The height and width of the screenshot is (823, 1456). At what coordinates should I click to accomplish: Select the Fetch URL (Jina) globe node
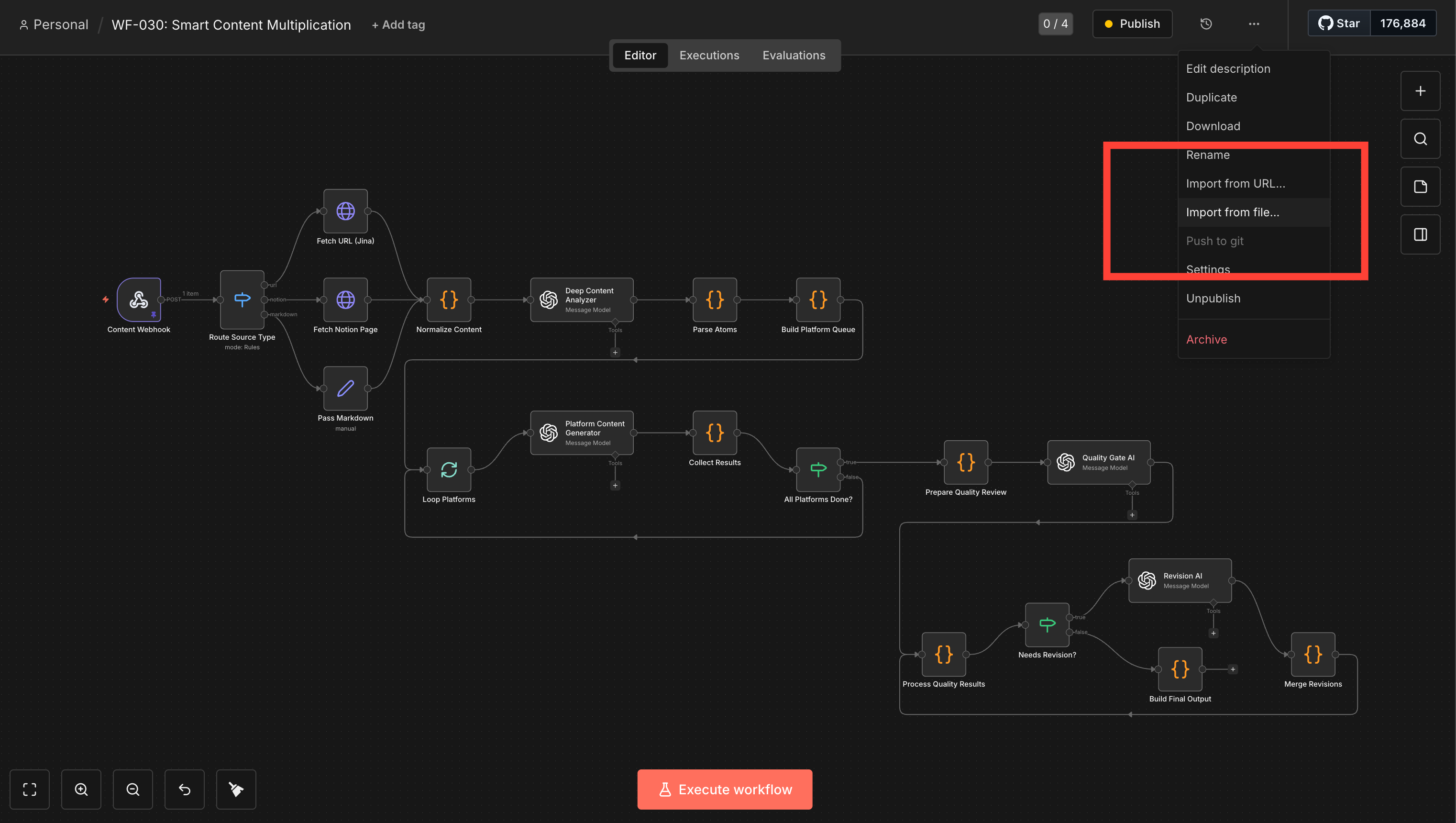pyautogui.click(x=345, y=211)
